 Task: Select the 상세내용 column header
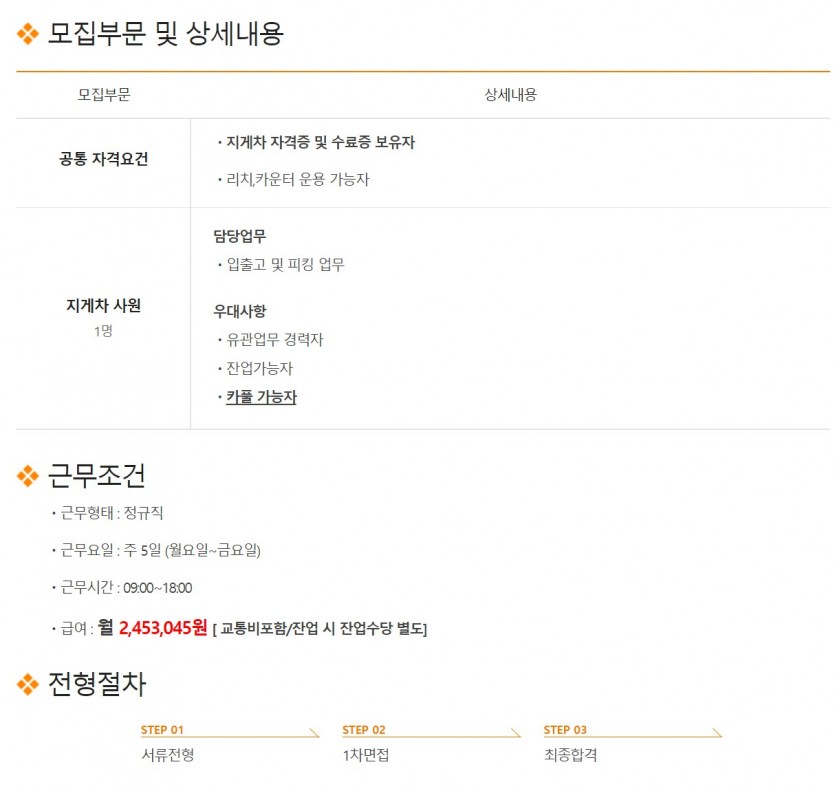[510, 95]
